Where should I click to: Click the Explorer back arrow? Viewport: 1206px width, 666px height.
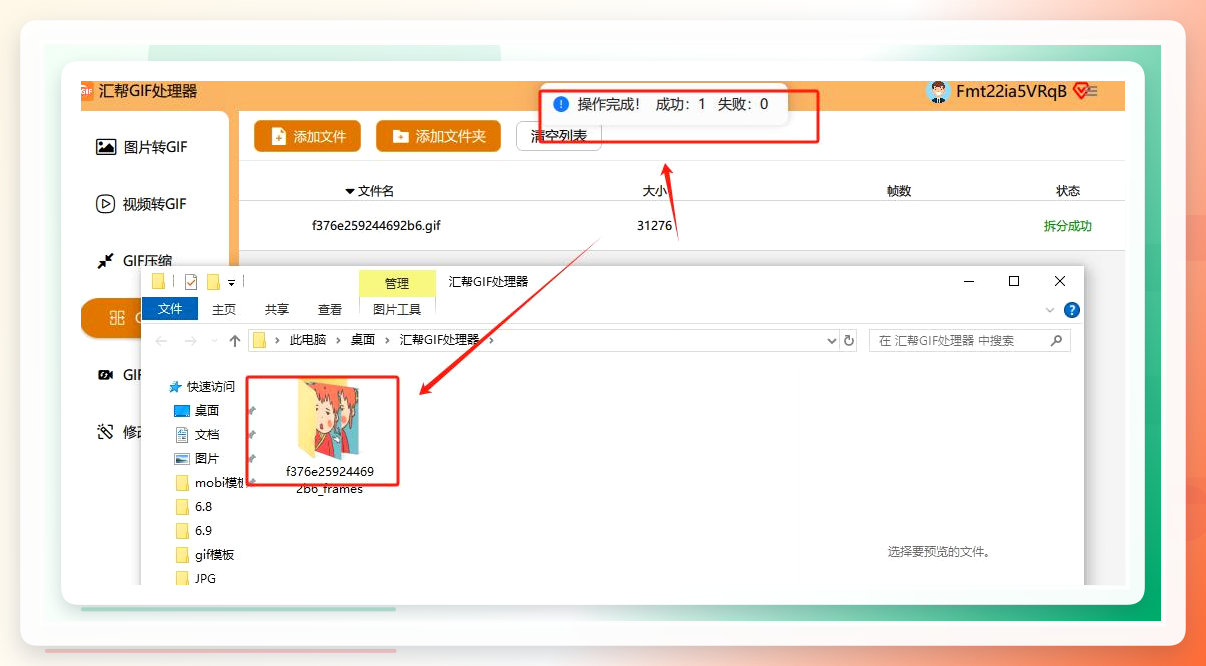(x=162, y=341)
